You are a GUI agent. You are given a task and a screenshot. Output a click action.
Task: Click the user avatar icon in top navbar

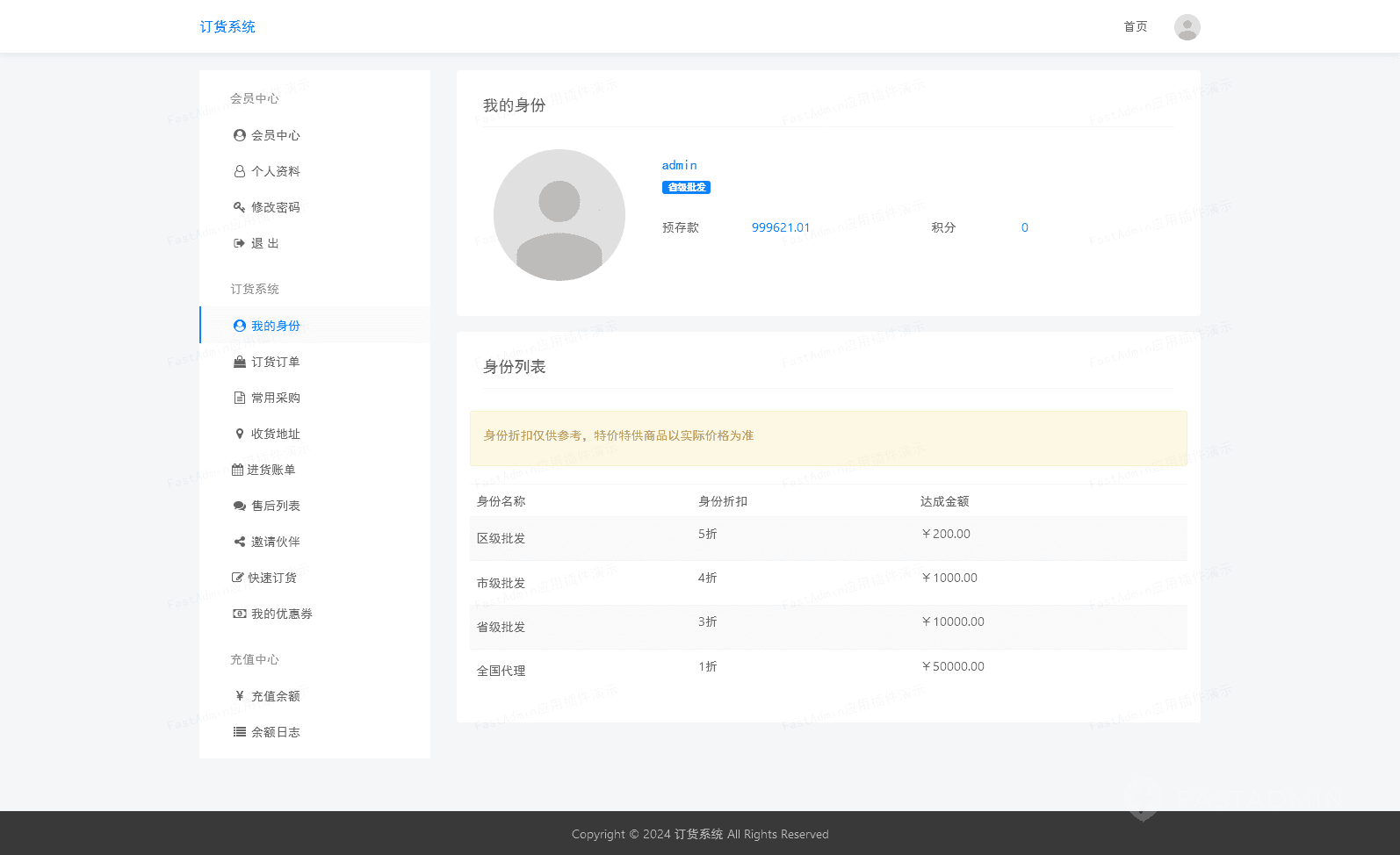tap(1187, 27)
